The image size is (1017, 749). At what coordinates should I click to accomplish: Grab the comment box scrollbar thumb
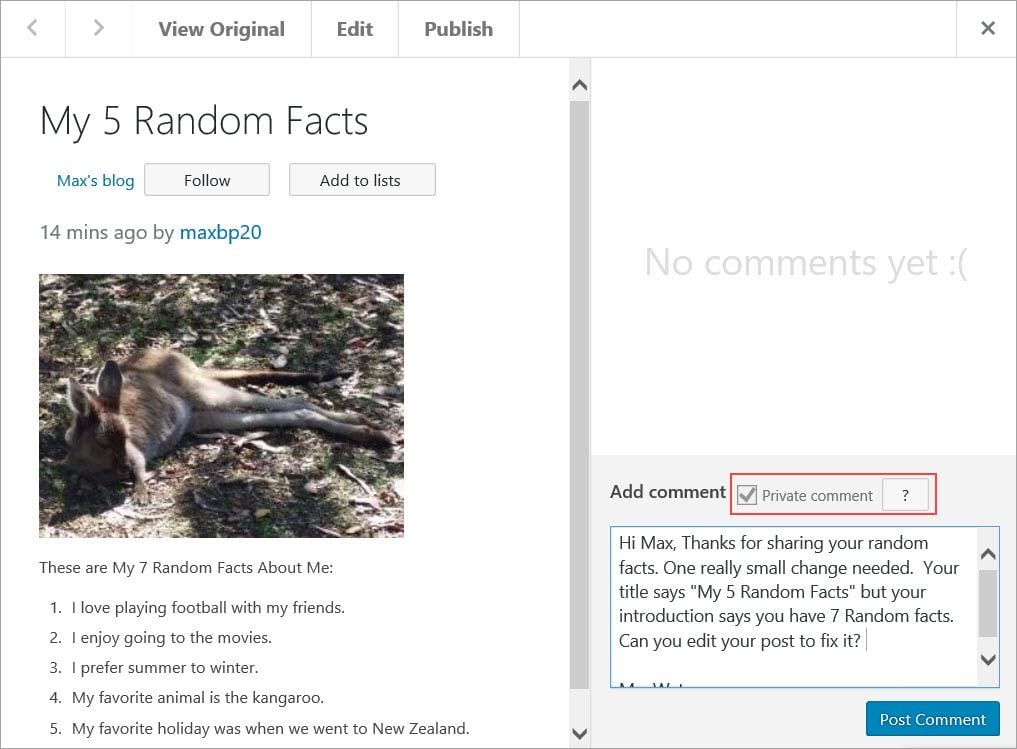click(987, 603)
